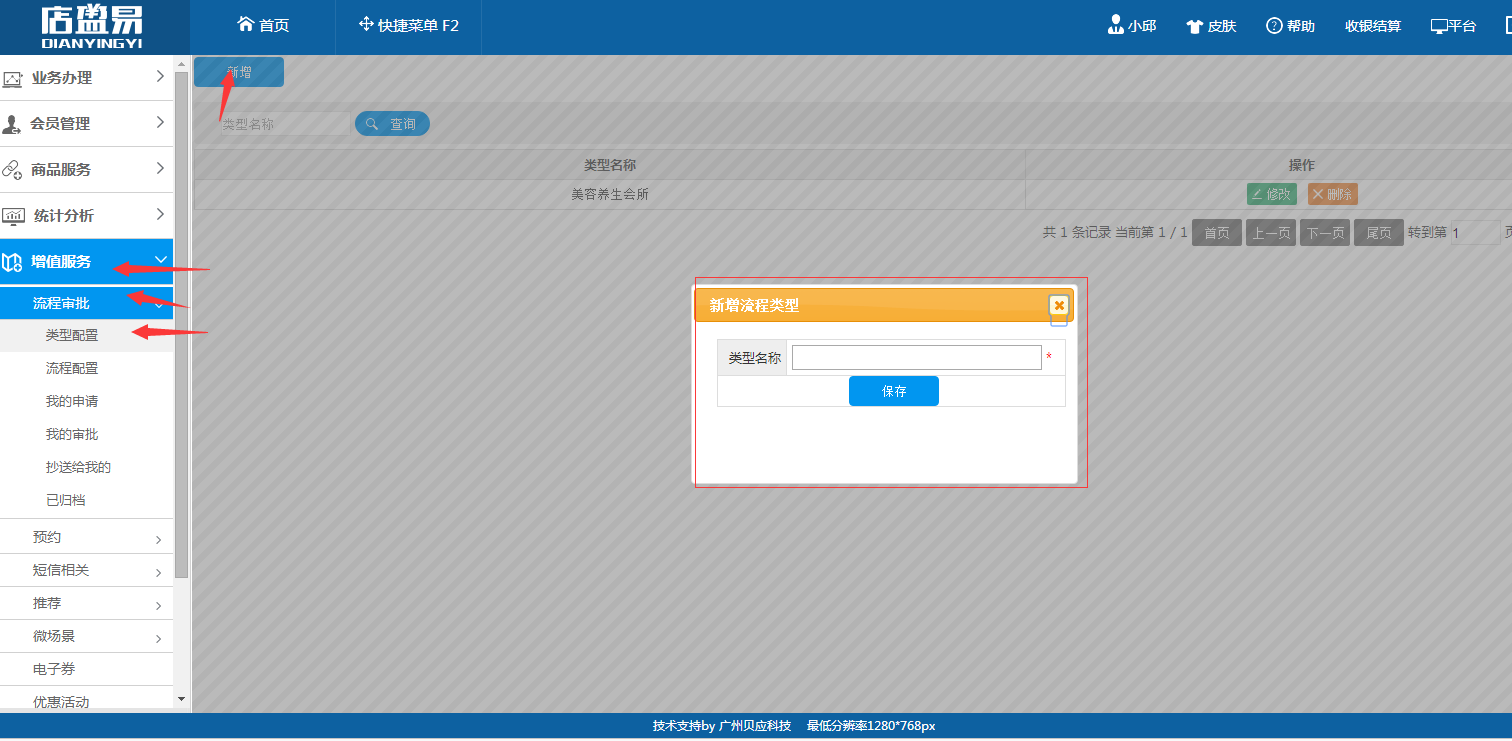The image size is (1512, 741).
Task: Click the 店盈易 logo
Action: point(92,27)
